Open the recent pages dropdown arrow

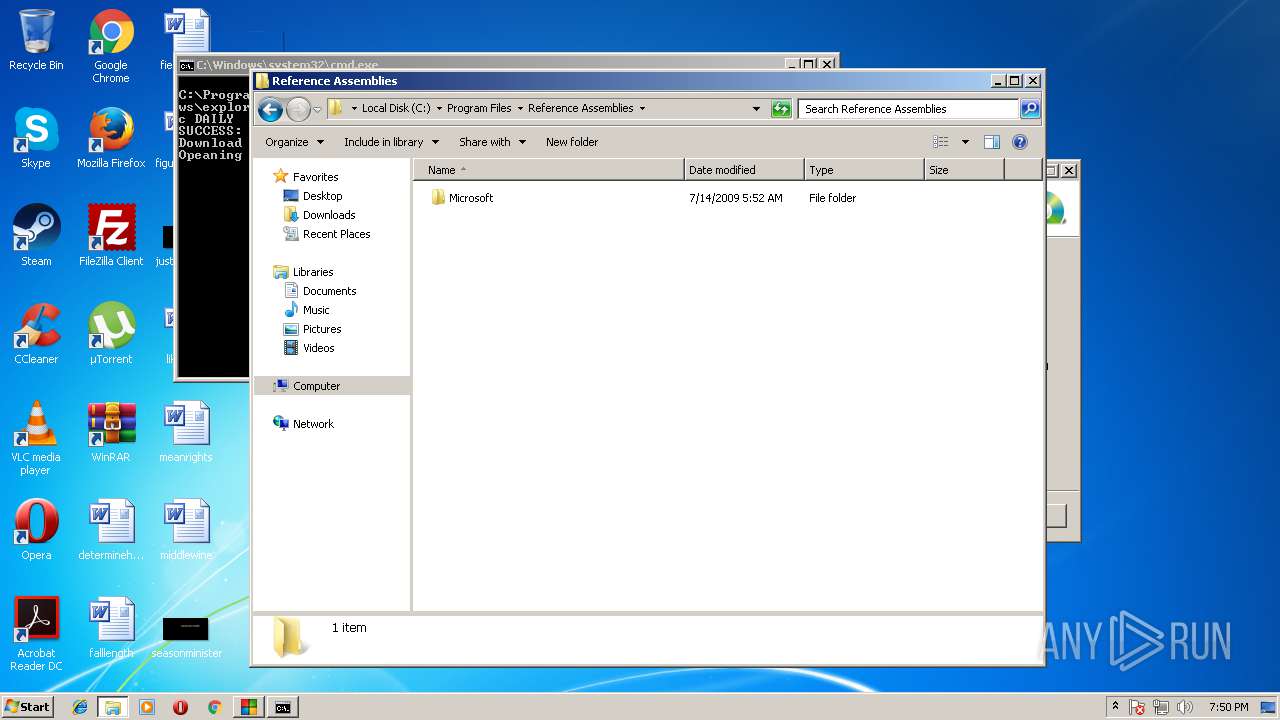point(317,109)
